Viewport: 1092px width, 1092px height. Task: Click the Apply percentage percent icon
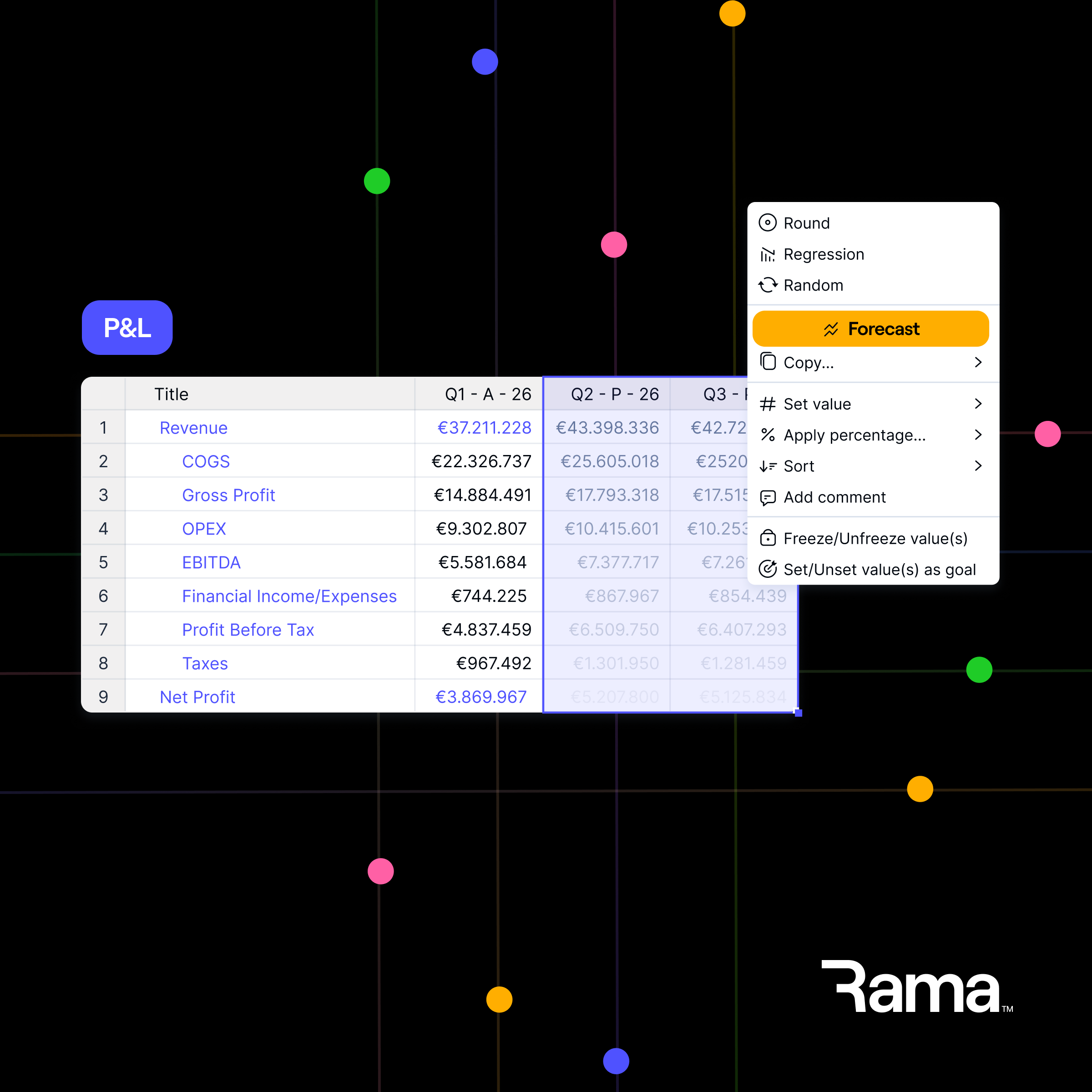[768, 435]
